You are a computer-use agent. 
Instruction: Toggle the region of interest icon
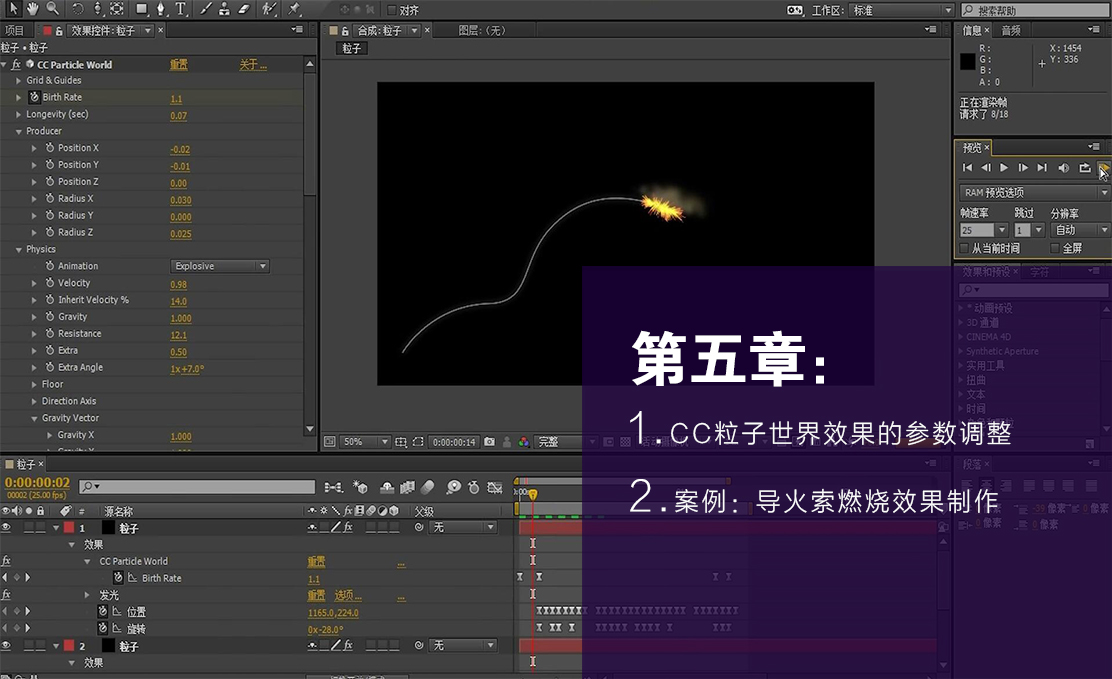click(x=418, y=441)
